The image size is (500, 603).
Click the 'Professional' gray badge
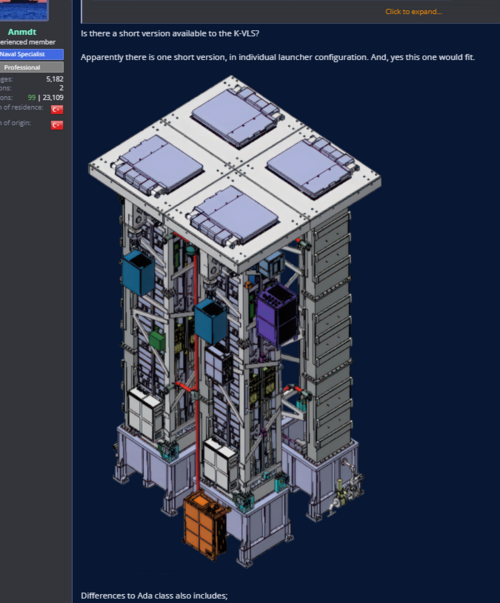click(x=32, y=67)
